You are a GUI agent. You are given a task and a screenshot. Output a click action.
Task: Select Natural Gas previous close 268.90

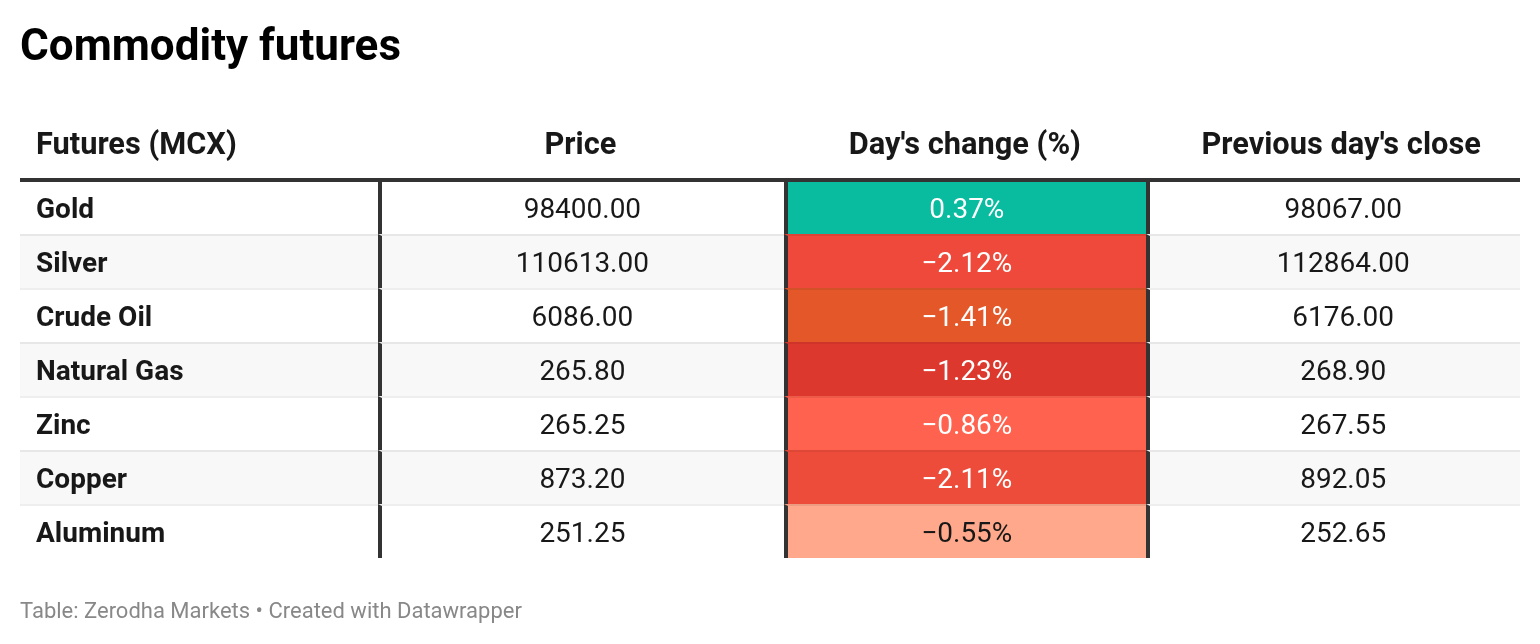tap(1343, 371)
